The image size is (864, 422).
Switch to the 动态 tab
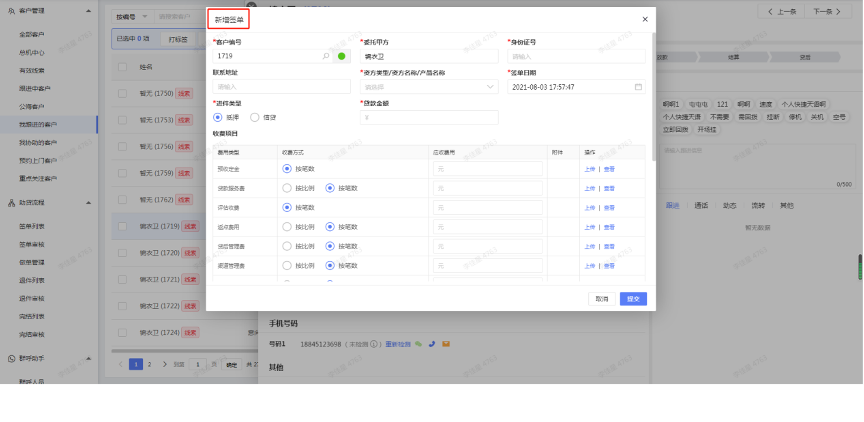730,205
